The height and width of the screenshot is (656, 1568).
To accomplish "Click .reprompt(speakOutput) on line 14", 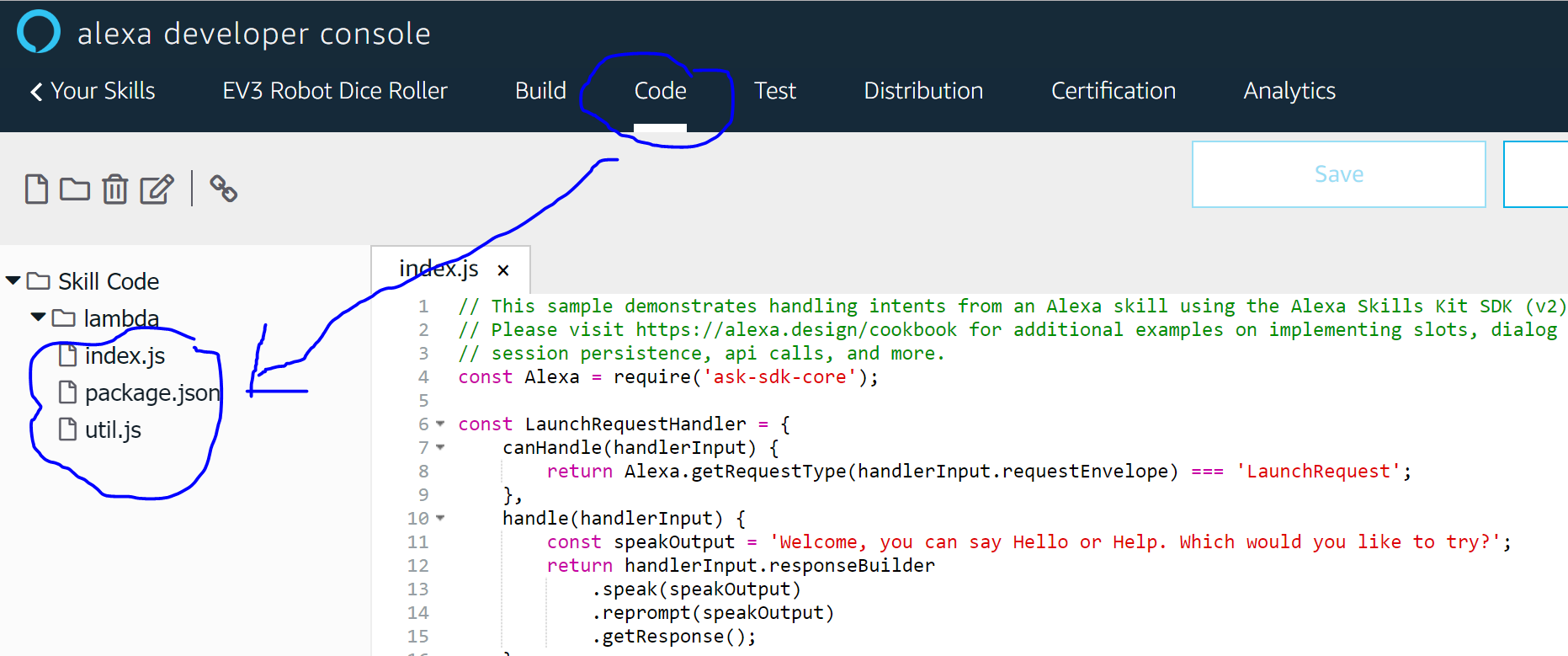I will click(713, 612).
